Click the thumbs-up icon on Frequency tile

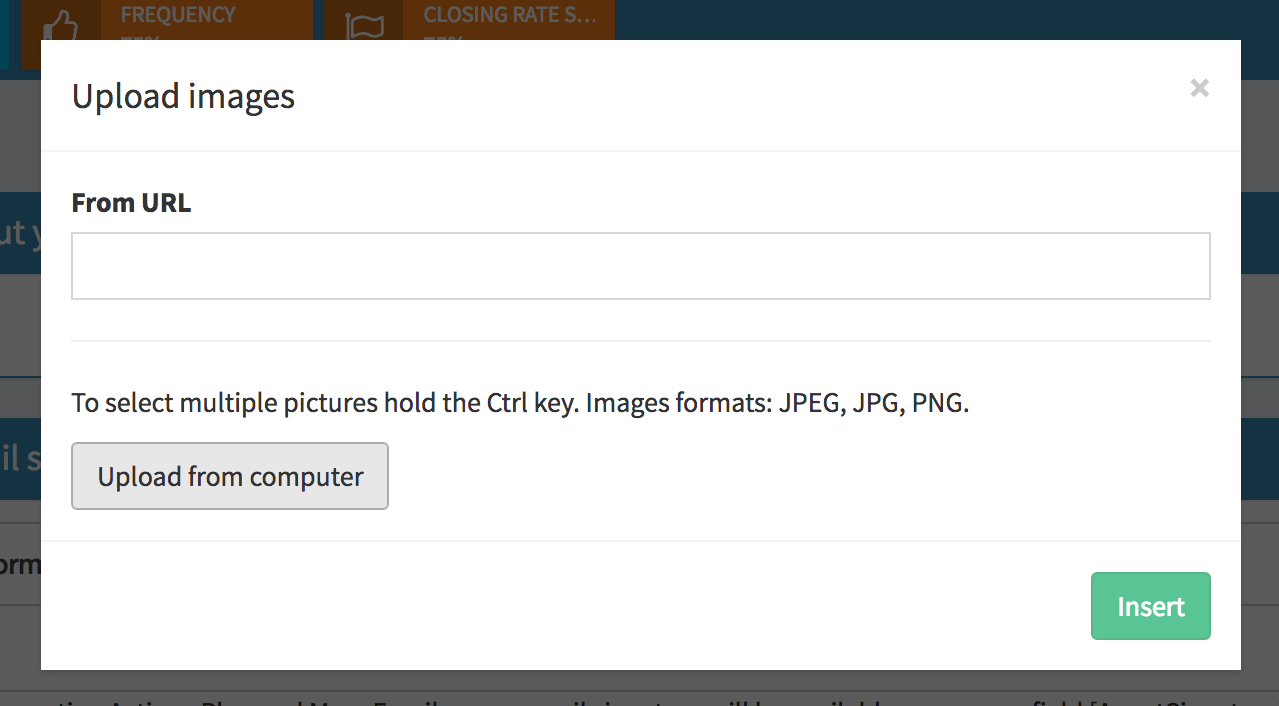(61, 22)
